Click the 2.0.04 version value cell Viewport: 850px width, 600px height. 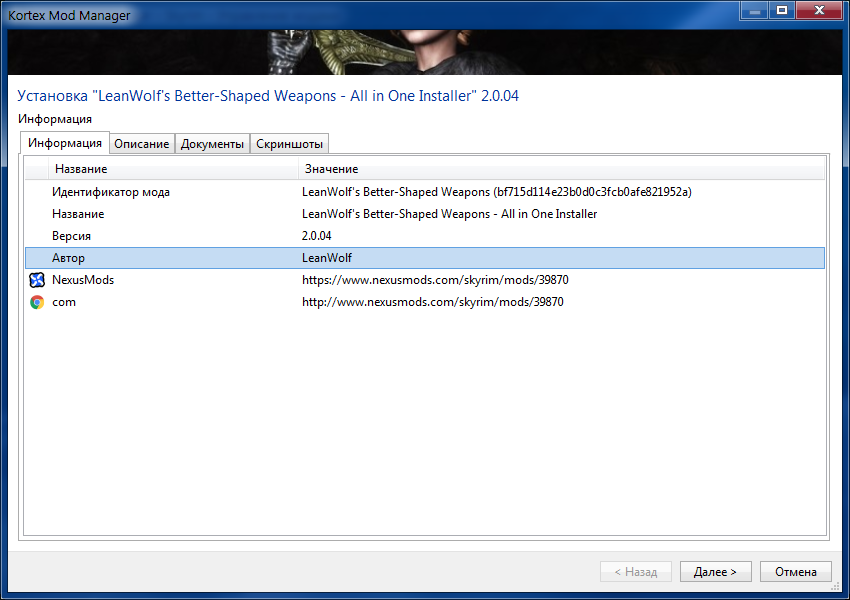(x=317, y=236)
